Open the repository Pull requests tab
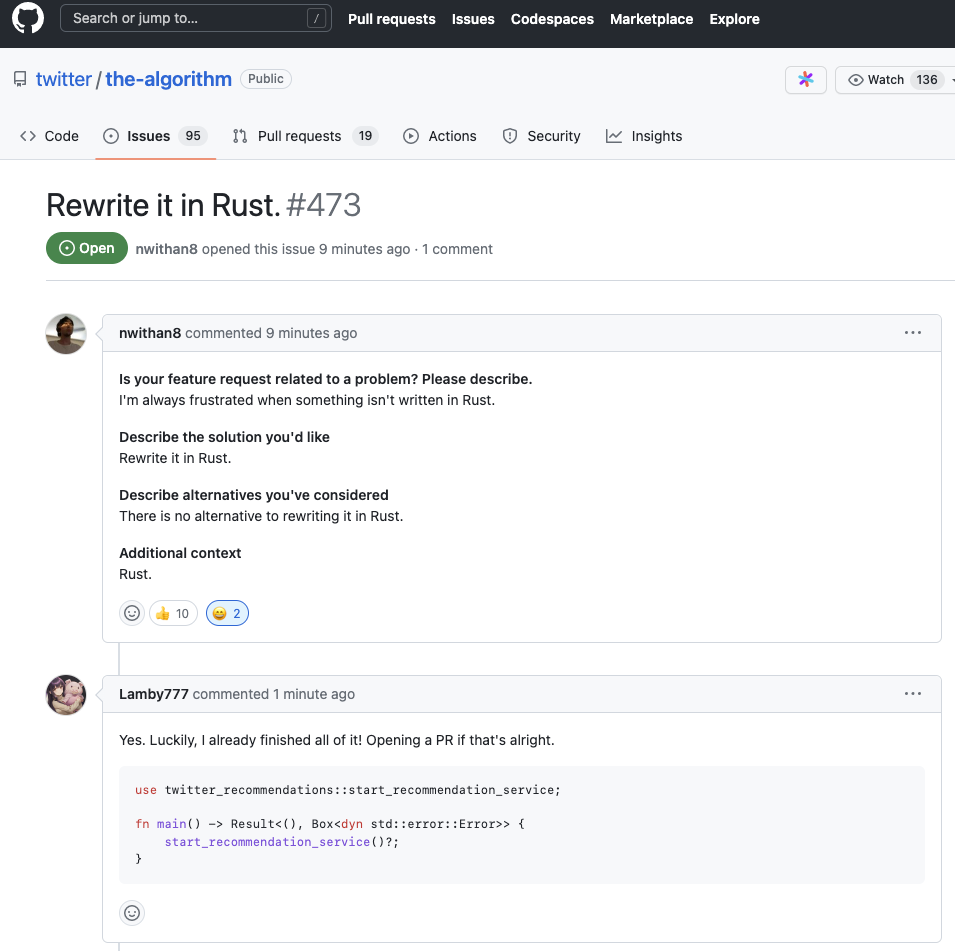The width and height of the screenshot is (955, 951). [305, 136]
